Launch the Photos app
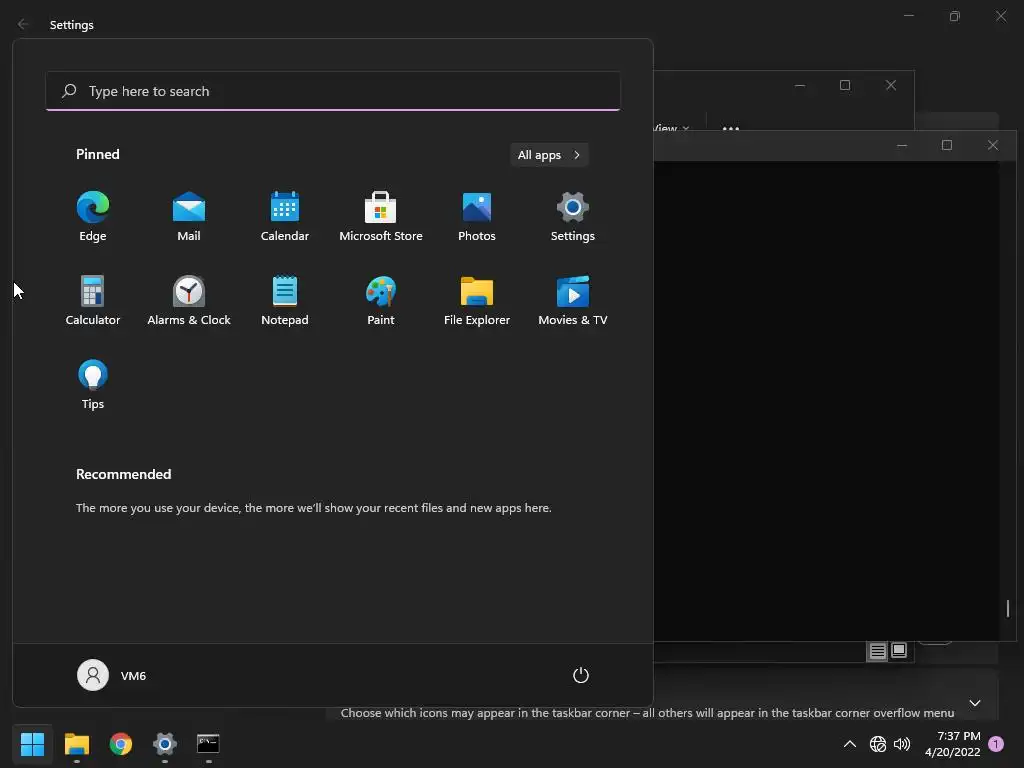Image resolution: width=1024 pixels, height=768 pixels. (x=477, y=217)
